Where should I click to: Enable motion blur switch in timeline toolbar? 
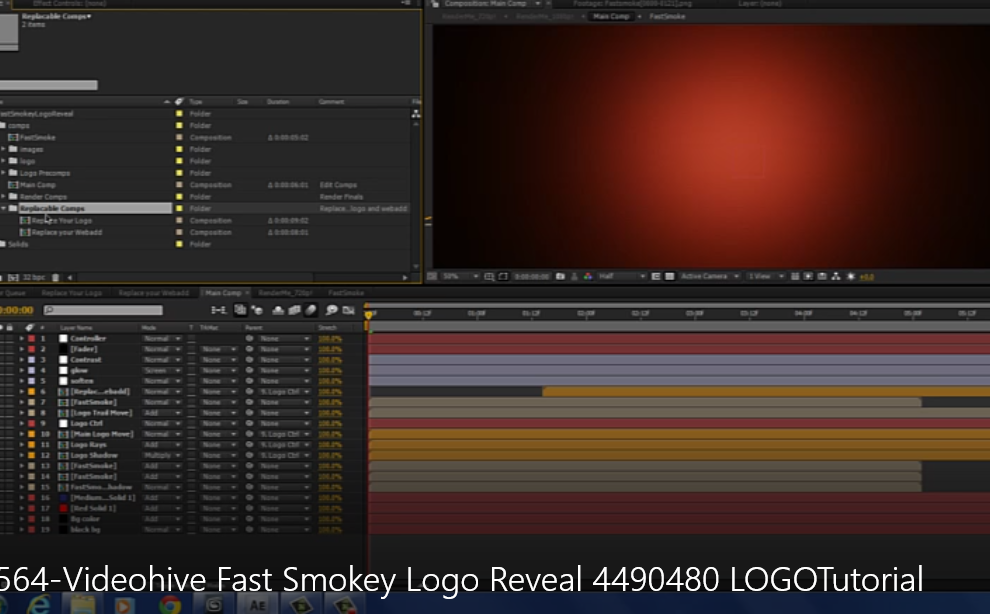311,310
